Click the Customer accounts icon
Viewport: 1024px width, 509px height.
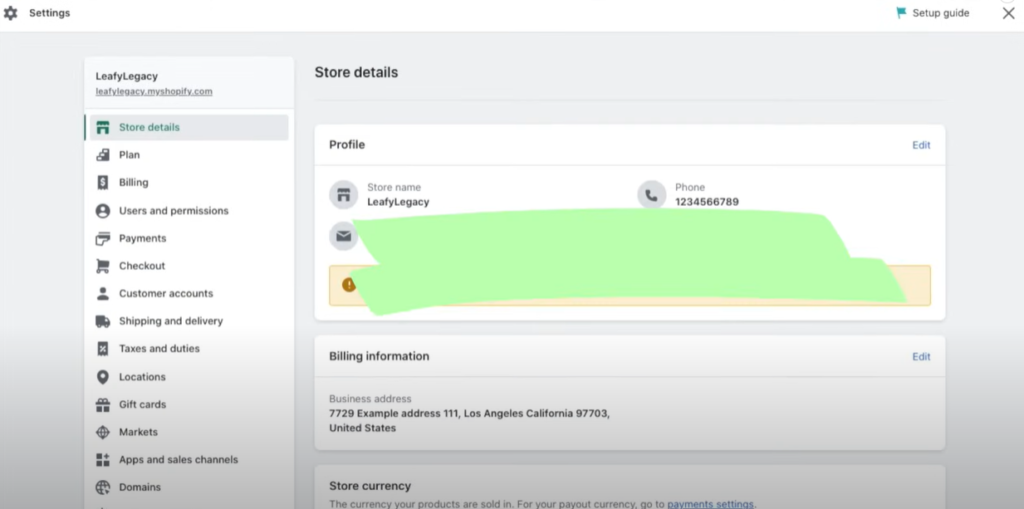pos(103,293)
